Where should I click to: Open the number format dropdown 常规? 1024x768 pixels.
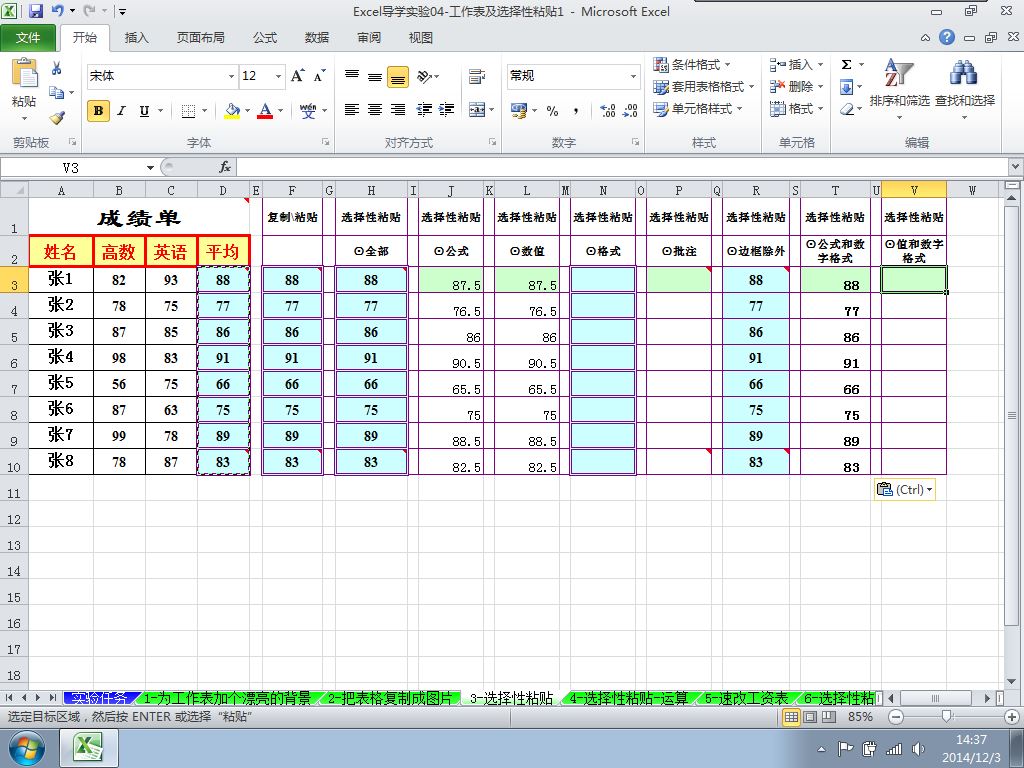633,76
